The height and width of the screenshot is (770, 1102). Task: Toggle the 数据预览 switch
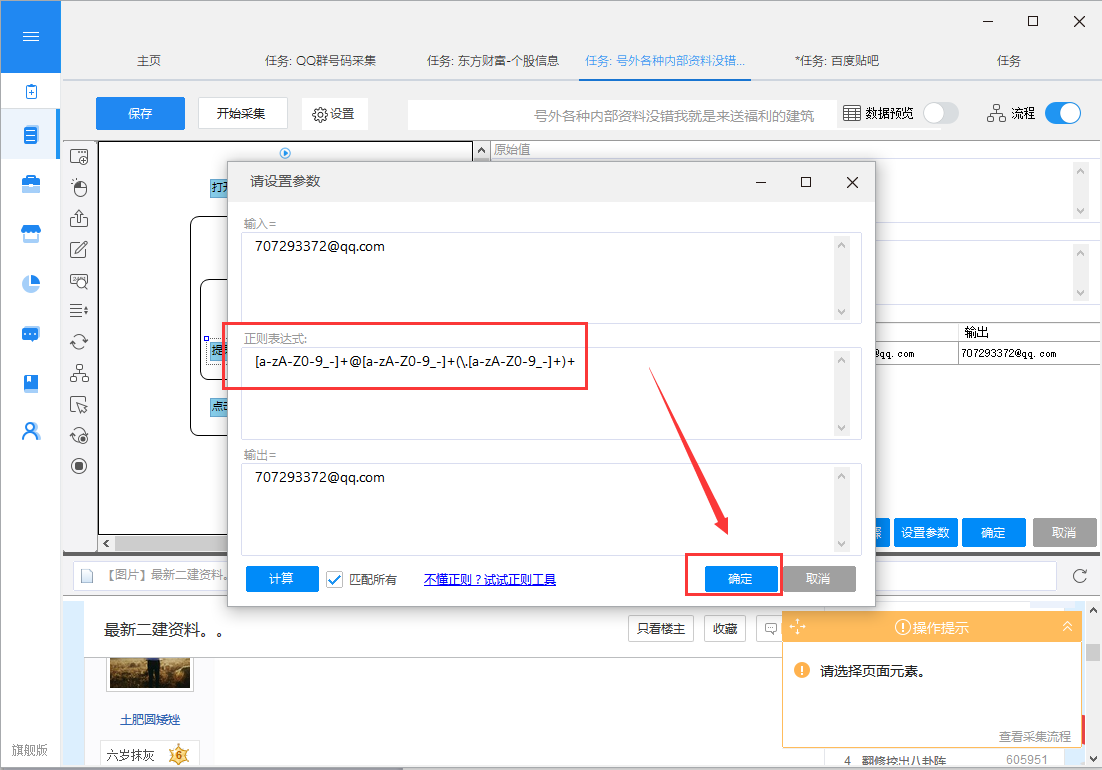tap(940, 113)
